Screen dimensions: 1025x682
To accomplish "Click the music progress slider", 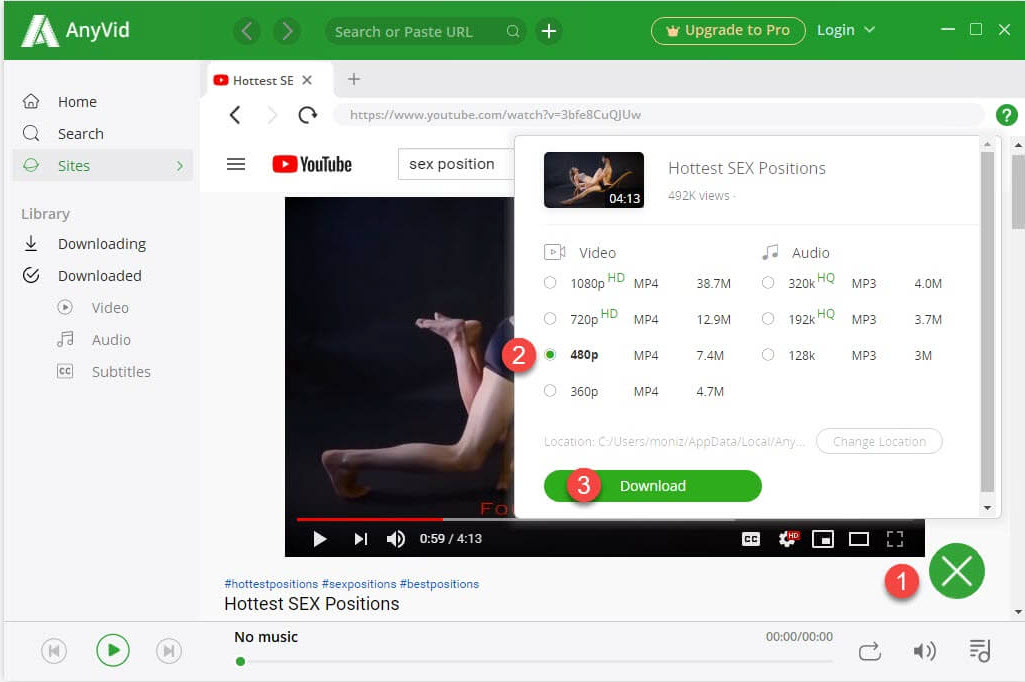I will (x=534, y=661).
